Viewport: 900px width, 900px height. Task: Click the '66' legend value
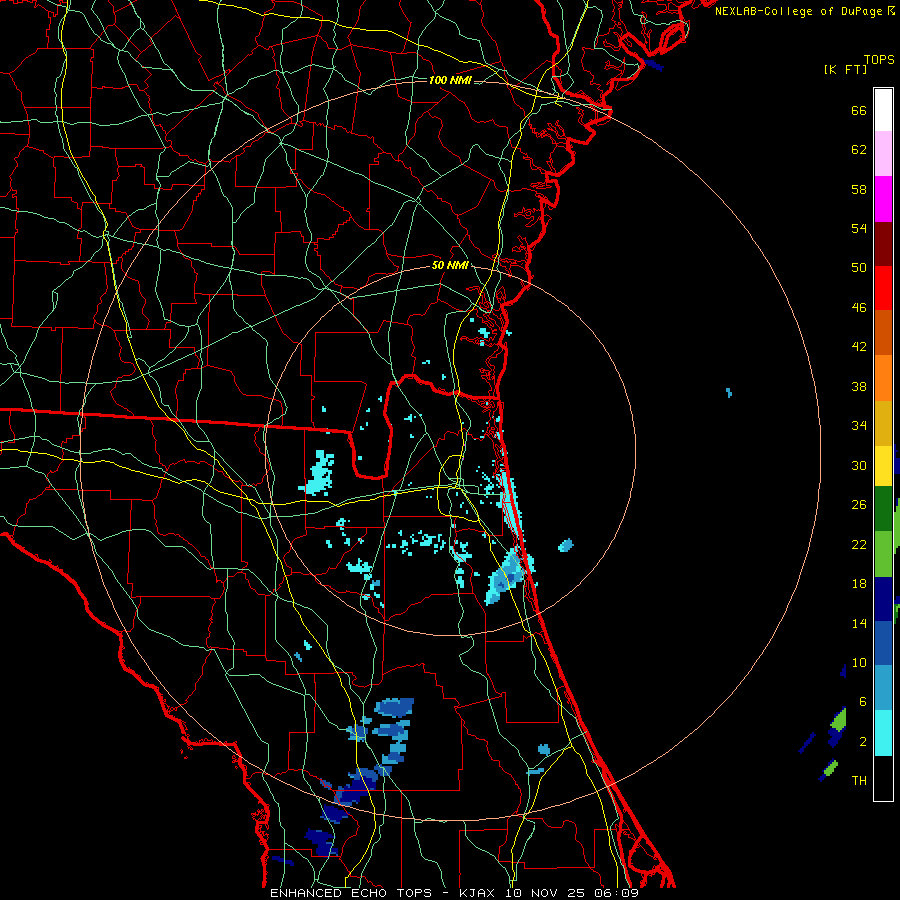tap(859, 110)
